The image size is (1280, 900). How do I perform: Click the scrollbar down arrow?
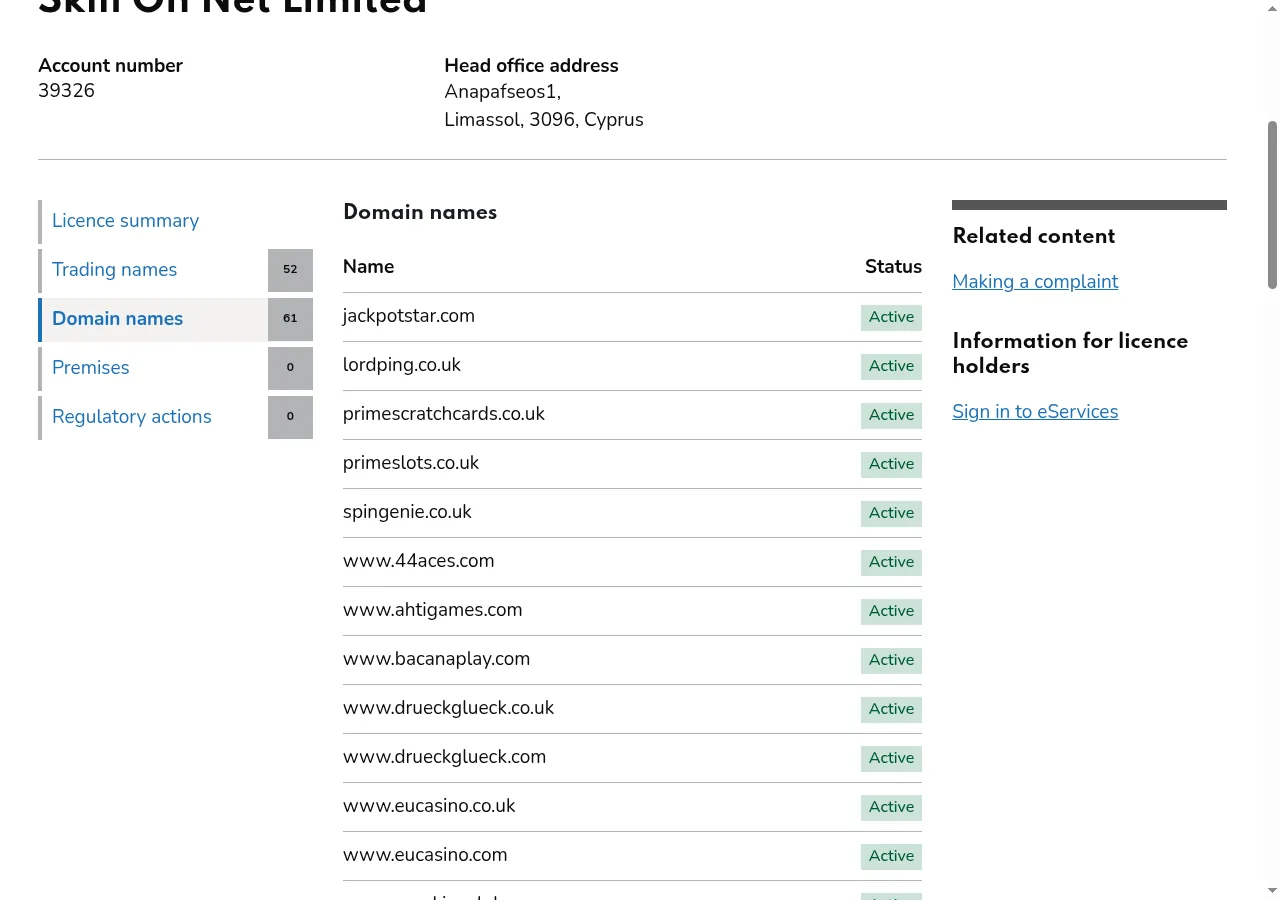1272,890
